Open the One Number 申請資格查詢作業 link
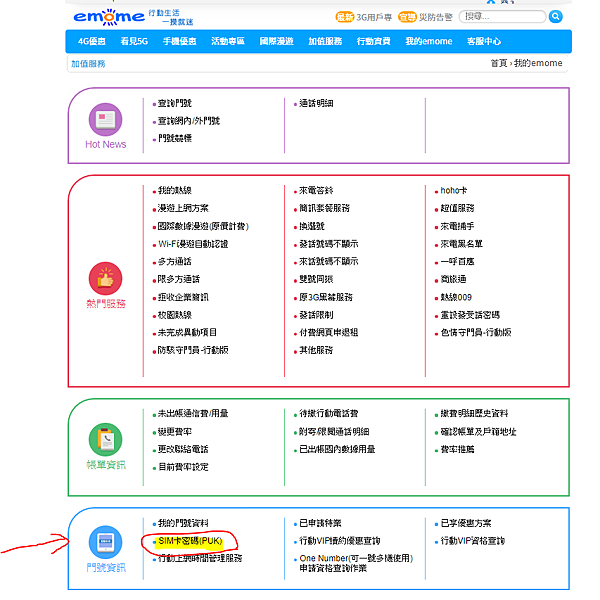The image size is (600, 600). (x=356, y=563)
